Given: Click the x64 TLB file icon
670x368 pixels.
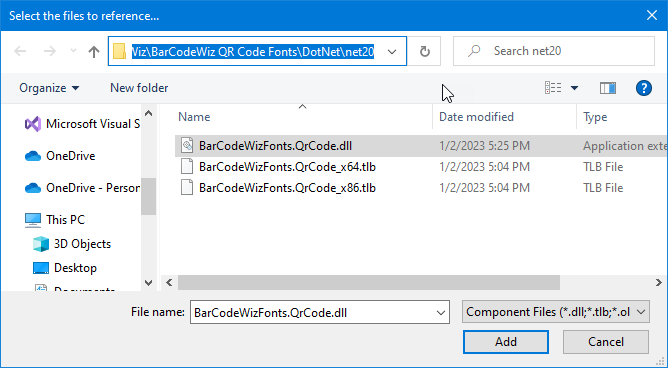Looking at the screenshot, I should pyautogui.click(x=187, y=167).
